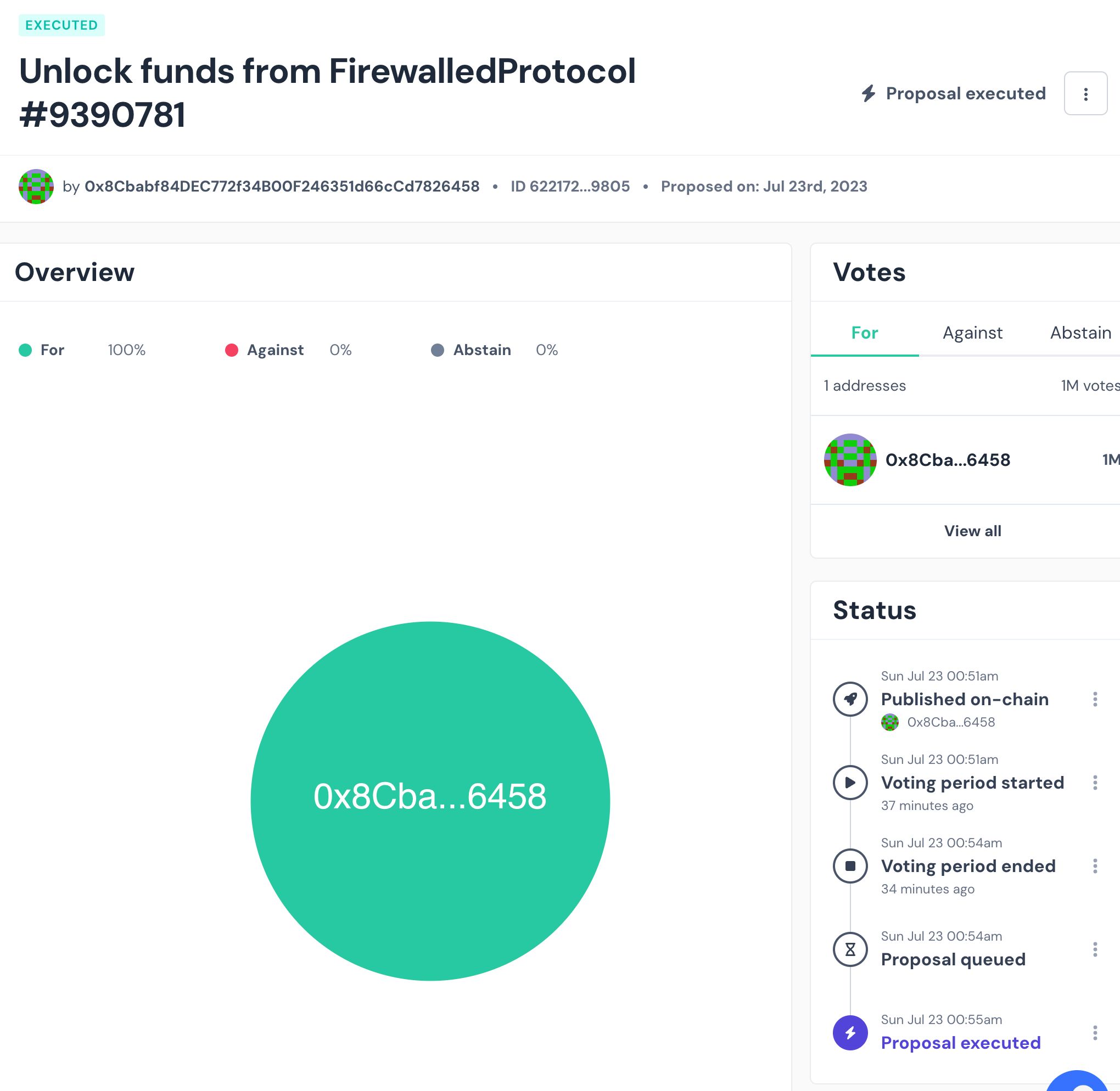
Task: Click the three-dot menu icon top right
Action: tap(1085, 92)
